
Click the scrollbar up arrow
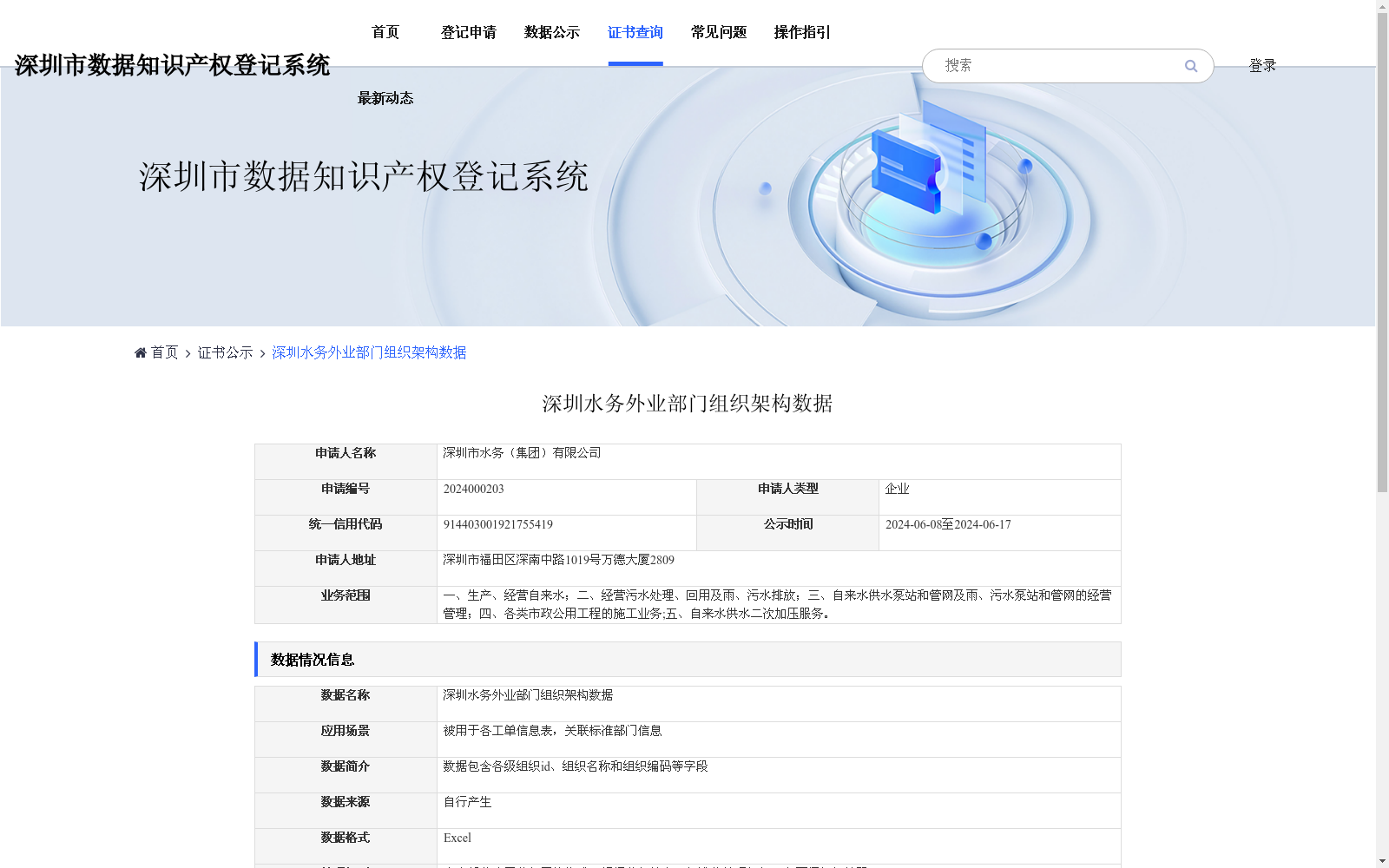1382,6
